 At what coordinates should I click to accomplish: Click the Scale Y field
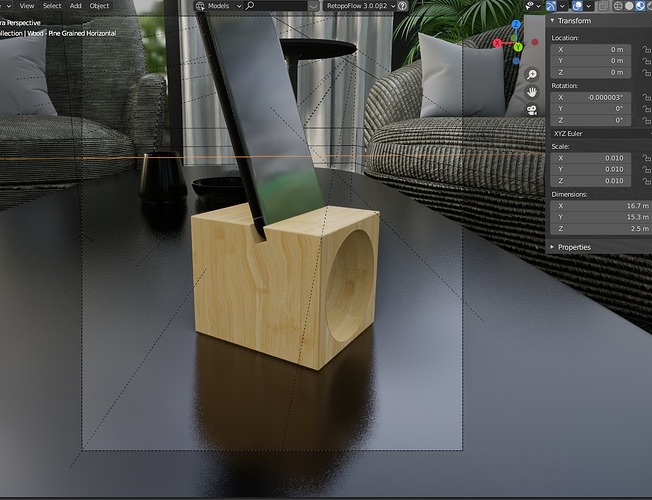click(590, 169)
